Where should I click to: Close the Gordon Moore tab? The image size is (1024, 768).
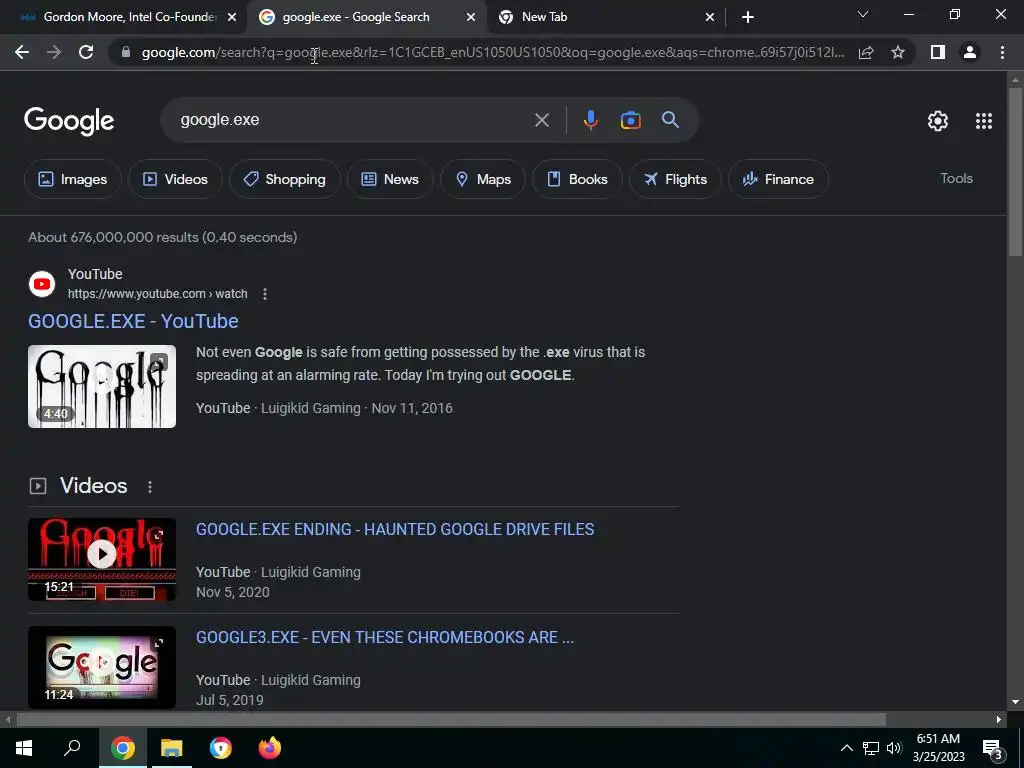click(232, 17)
